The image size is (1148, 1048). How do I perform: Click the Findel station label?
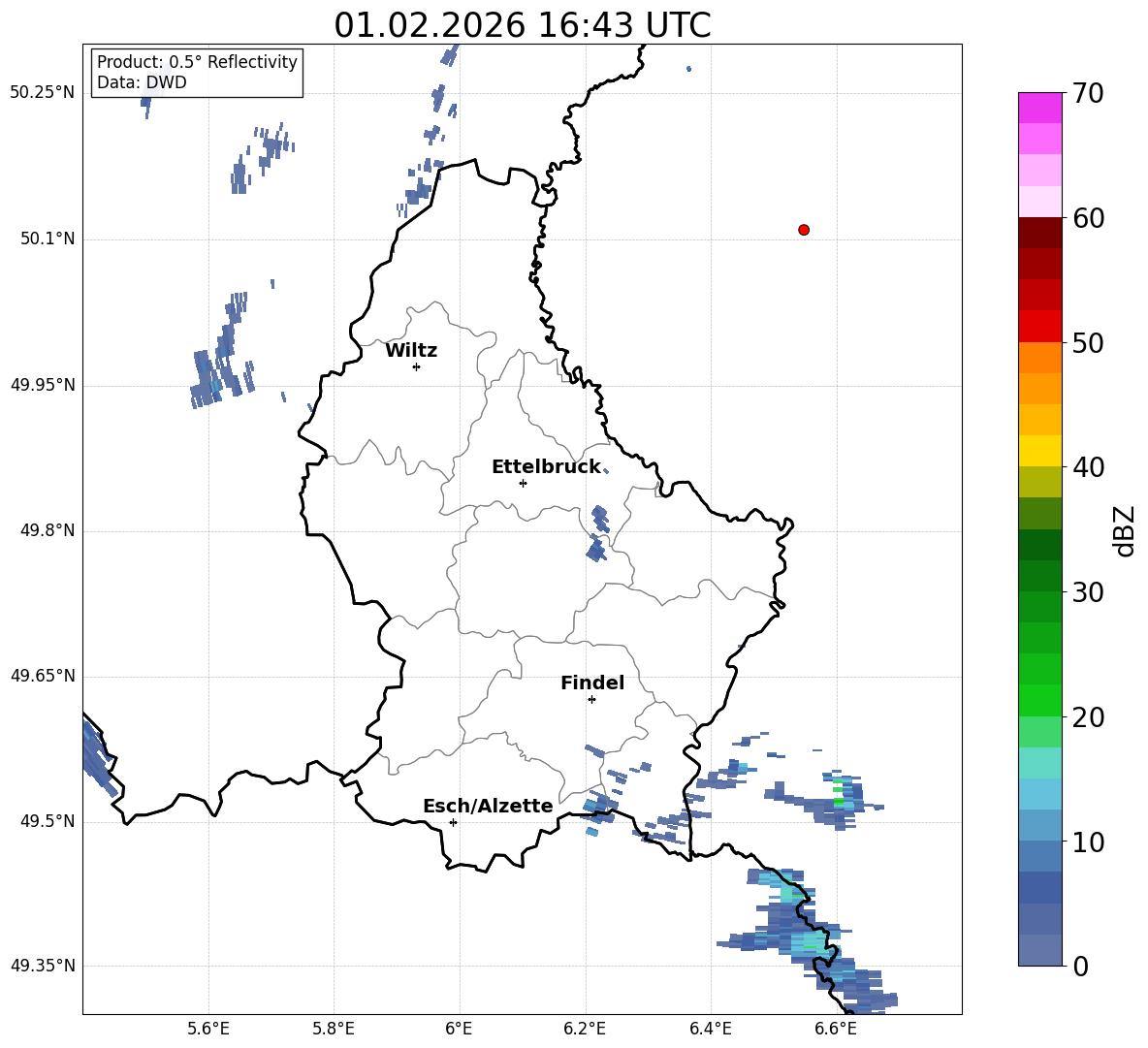tap(592, 683)
